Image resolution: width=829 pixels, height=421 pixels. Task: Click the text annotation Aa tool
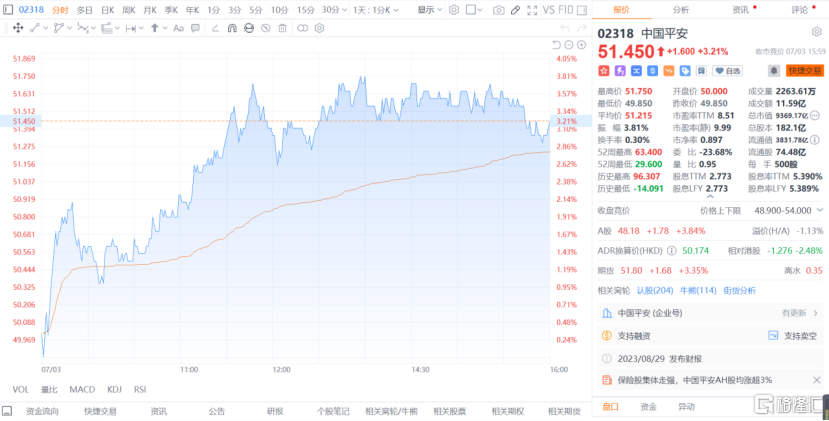click(178, 28)
